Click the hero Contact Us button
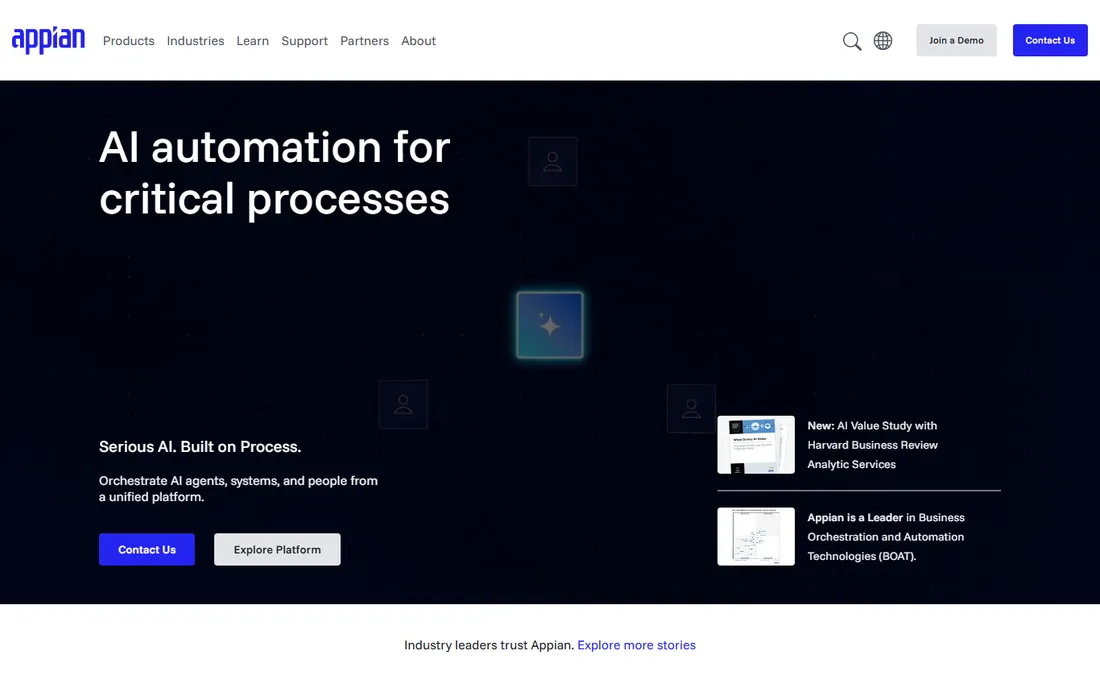1100x688 pixels. (147, 549)
